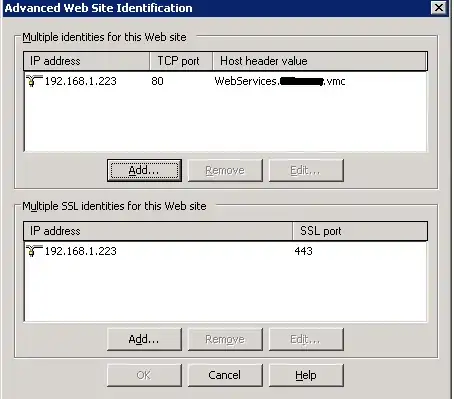The height and width of the screenshot is (399, 454).
Task: Click the network icon beside 192.168.1.223 port 80
Action: tap(34, 81)
